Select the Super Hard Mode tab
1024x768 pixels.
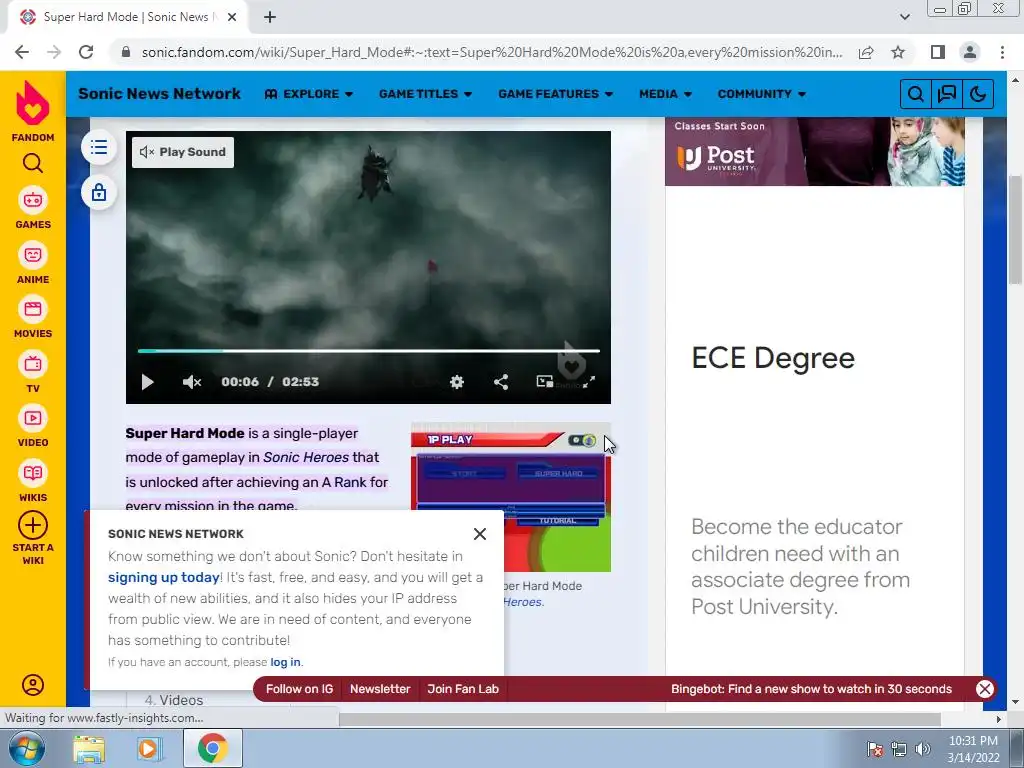tap(127, 18)
